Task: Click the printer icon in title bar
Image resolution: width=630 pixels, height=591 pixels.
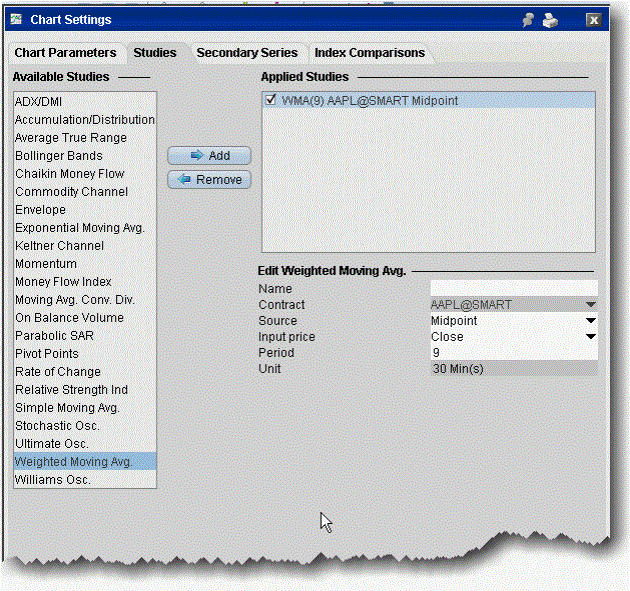Action: tap(549, 19)
